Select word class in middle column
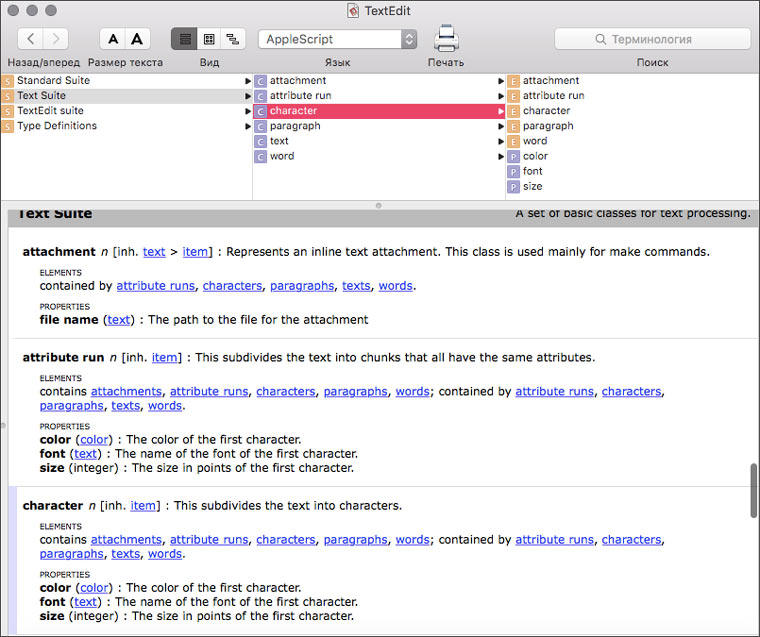 point(379,156)
